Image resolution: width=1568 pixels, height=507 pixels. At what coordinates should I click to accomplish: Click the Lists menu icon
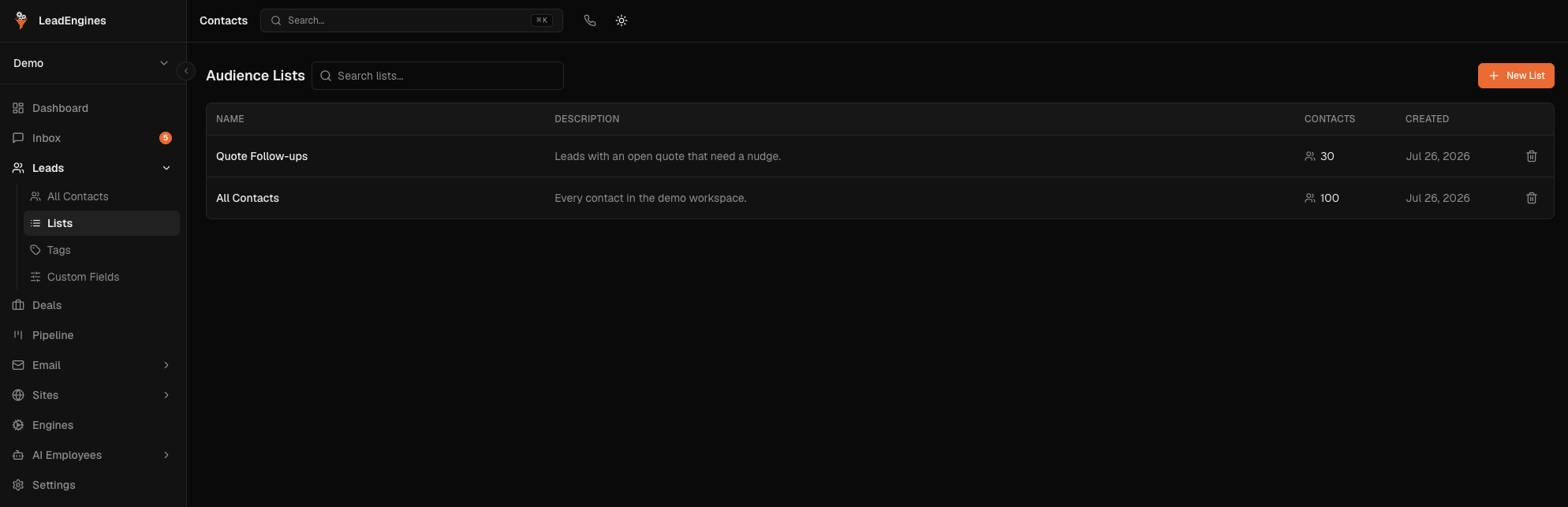(35, 223)
